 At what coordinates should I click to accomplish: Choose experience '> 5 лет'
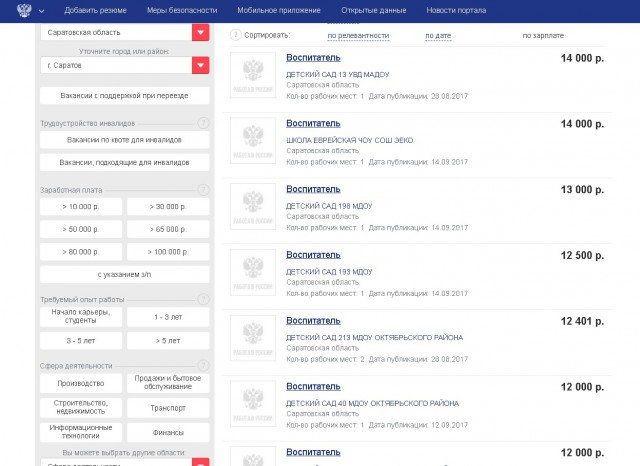pyautogui.click(x=168, y=341)
